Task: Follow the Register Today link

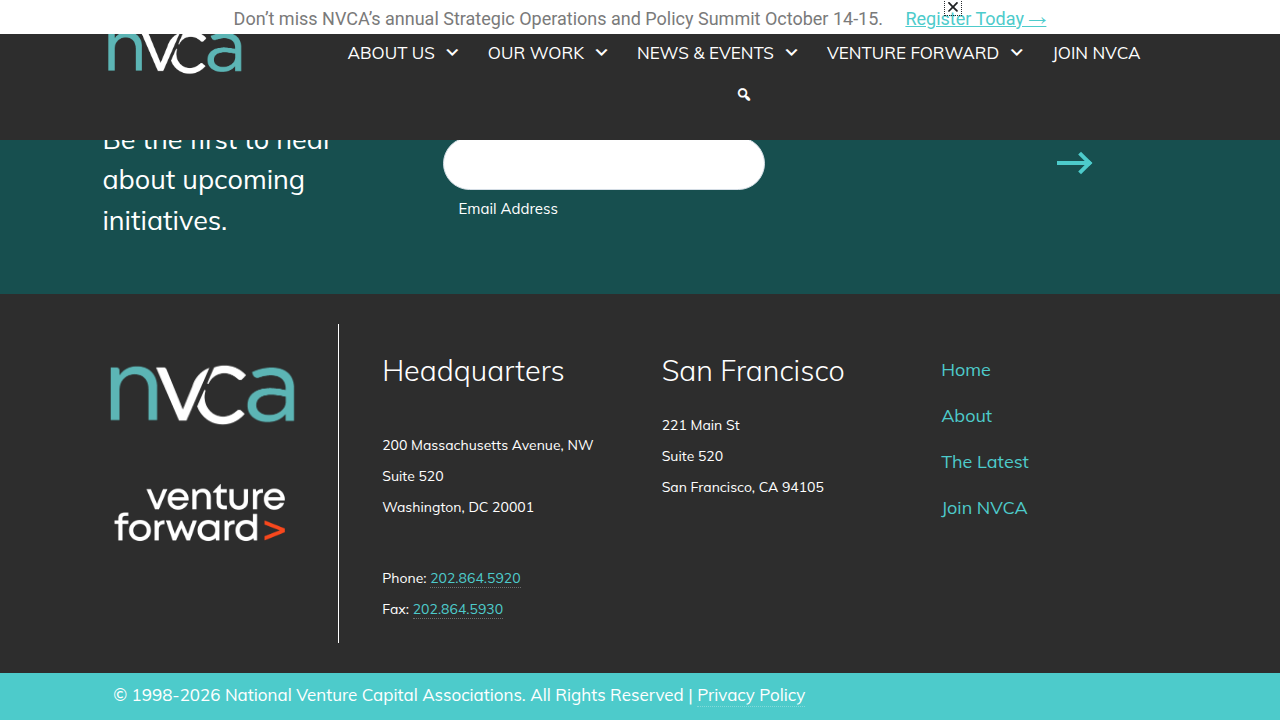Action: coord(976,19)
